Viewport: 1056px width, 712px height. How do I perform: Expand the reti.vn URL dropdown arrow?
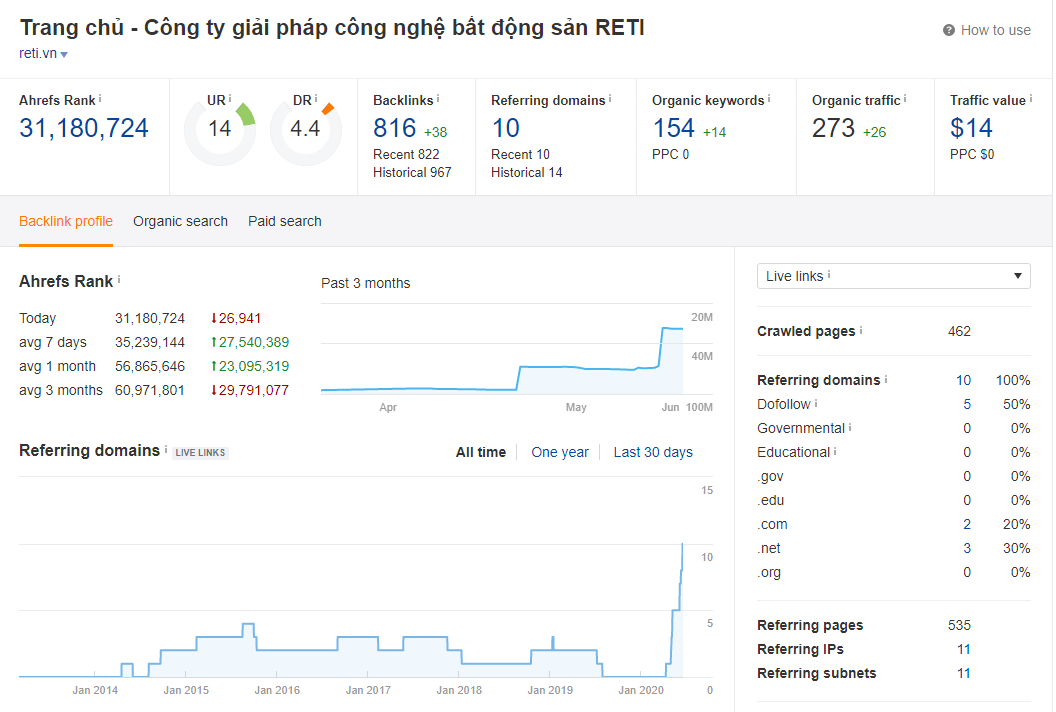(x=64, y=55)
